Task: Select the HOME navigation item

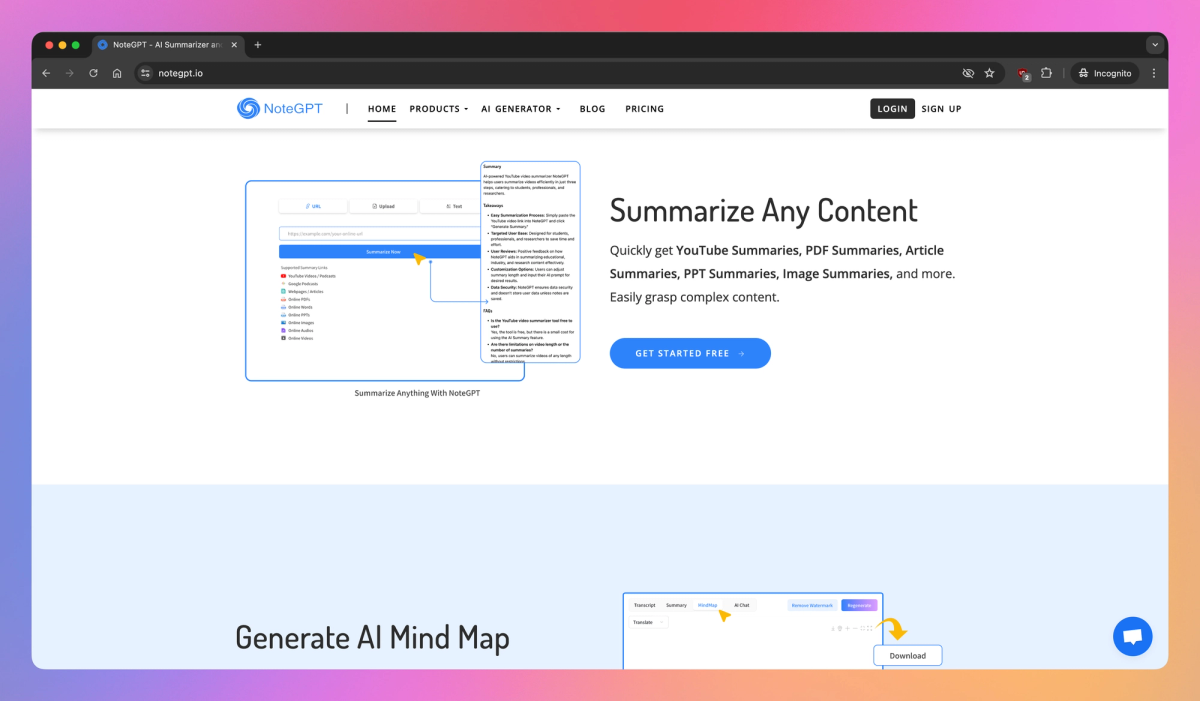Action: (x=382, y=109)
